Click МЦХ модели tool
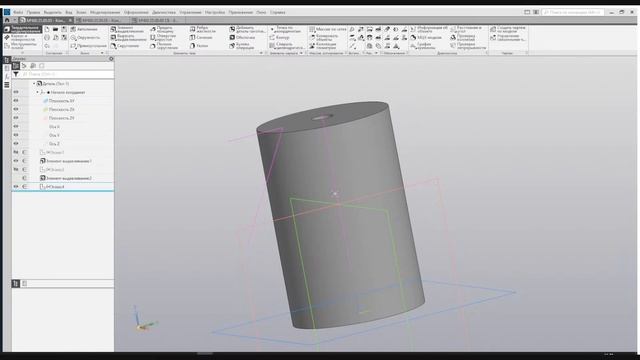The image size is (640, 360). coord(426,38)
